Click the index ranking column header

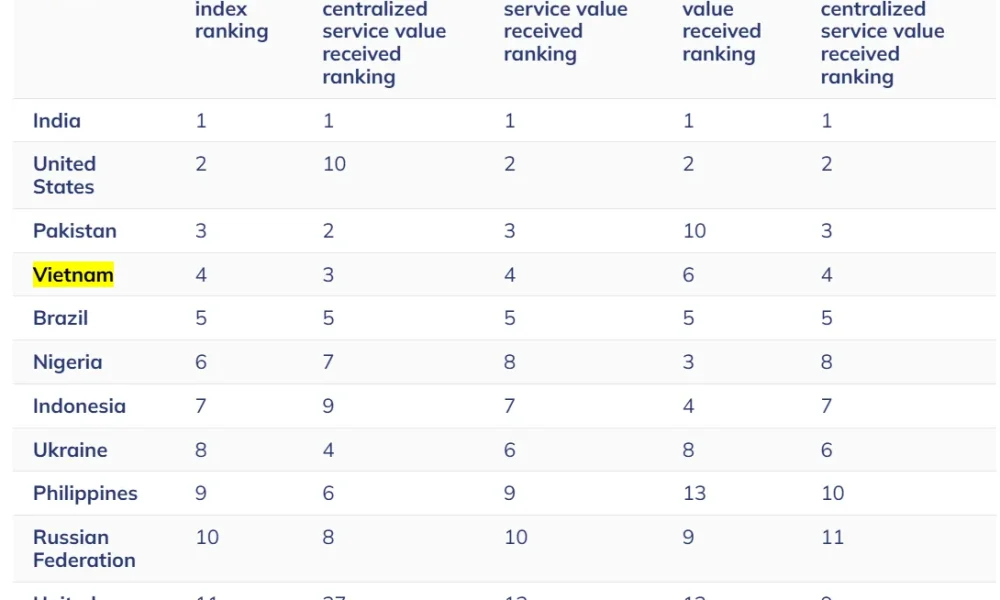coord(232,20)
